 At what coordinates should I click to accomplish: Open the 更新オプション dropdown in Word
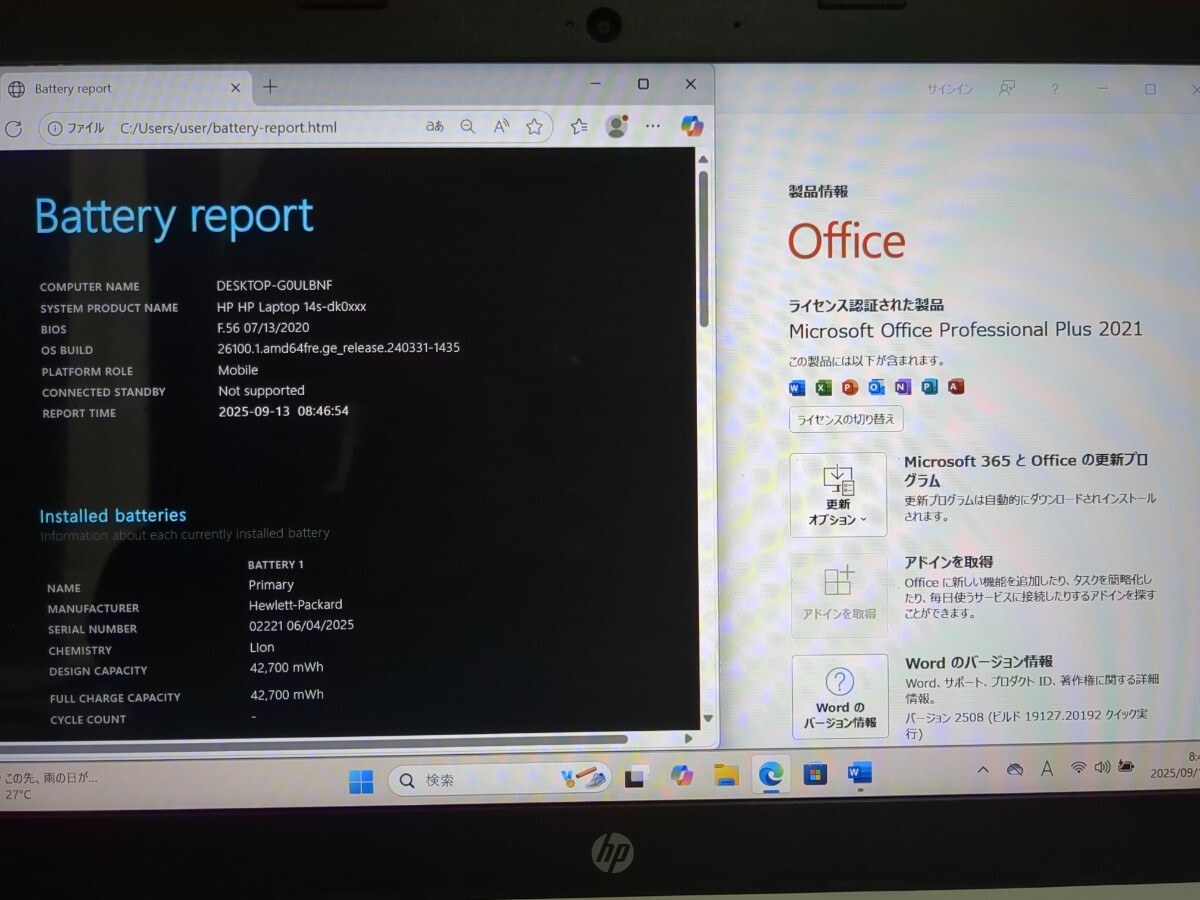(838, 495)
